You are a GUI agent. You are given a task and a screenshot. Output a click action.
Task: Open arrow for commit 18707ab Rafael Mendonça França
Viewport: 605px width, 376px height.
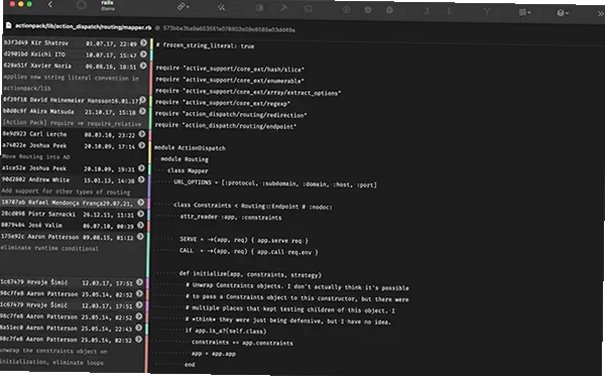tap(141, 202)
